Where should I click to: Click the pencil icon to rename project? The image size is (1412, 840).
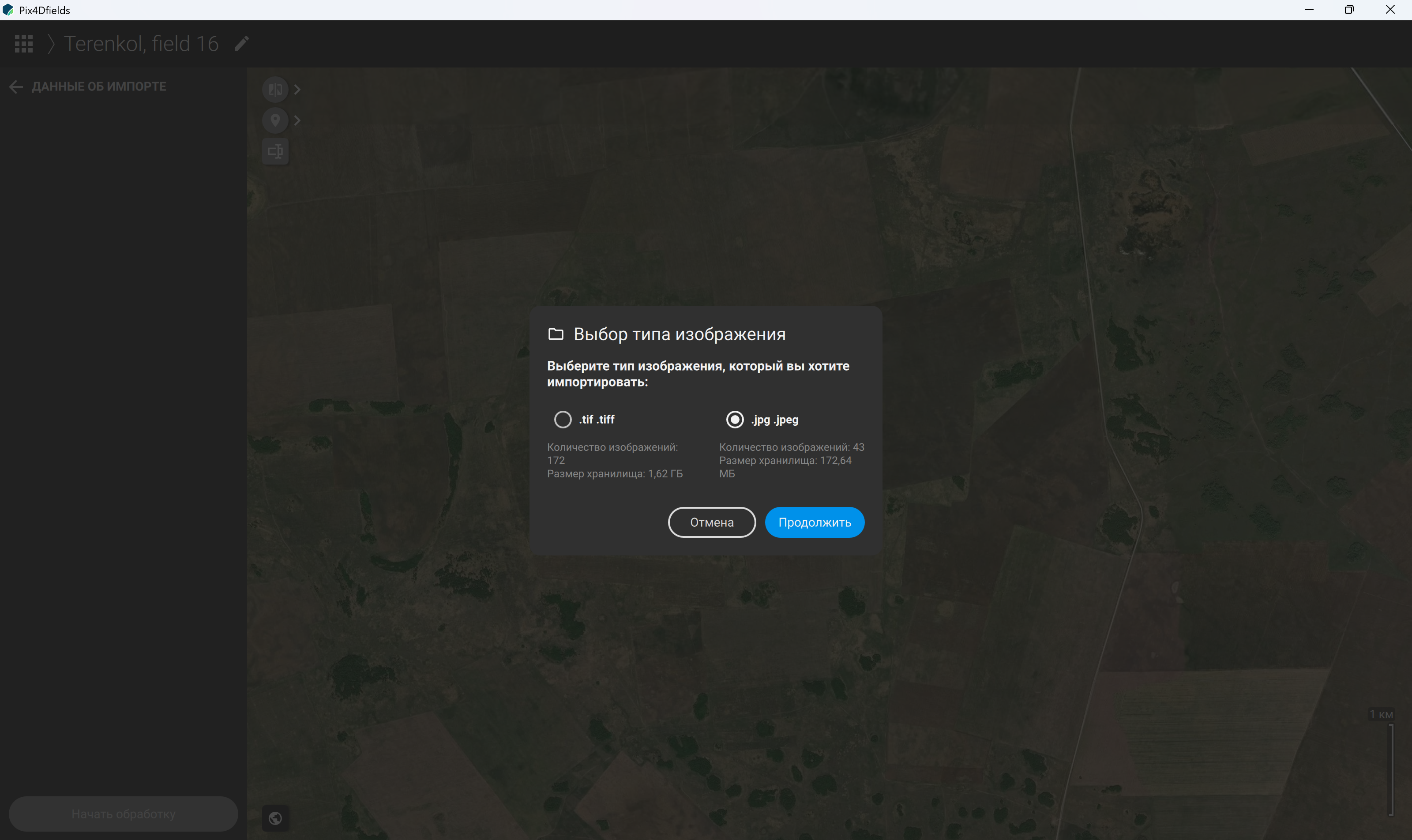click(x=242, y=44)
